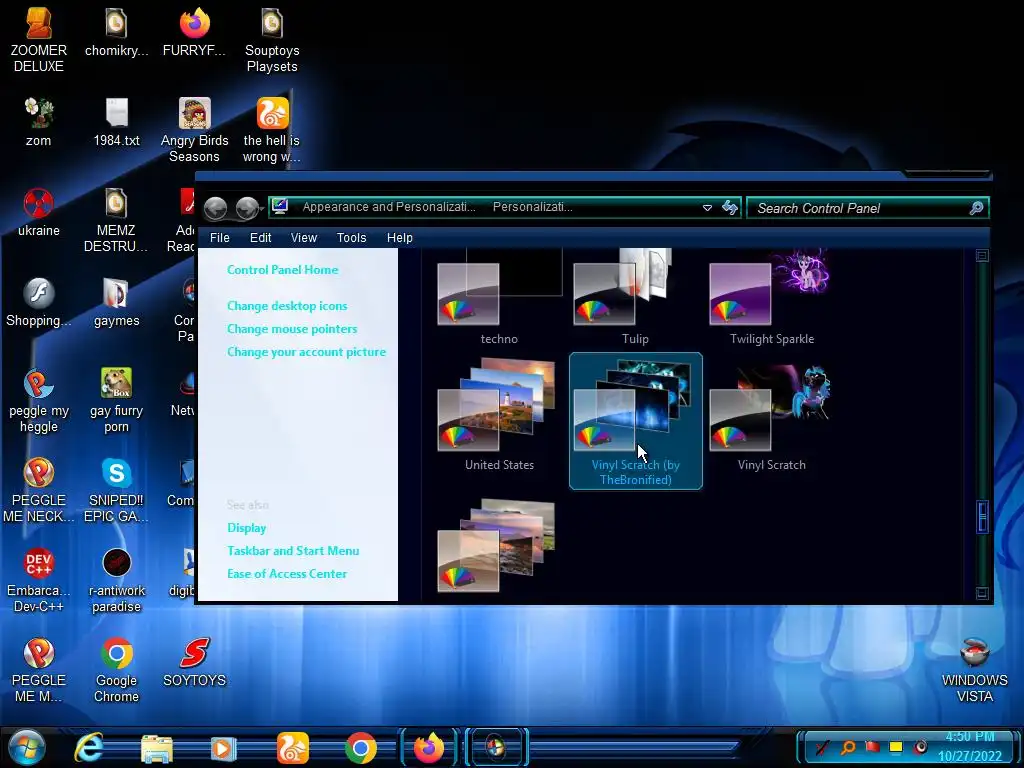Select the FURRYF... Firefox desktop icon
The width and height of the screenshot is (1024, 768).
click(x=195, y=33)
